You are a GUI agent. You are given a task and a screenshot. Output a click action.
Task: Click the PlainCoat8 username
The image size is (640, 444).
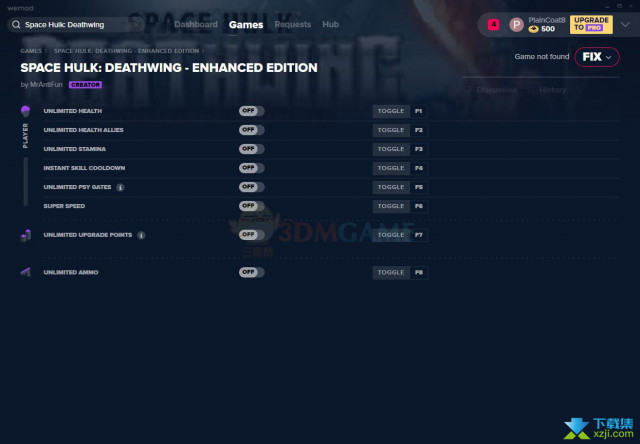click(547, 20)
